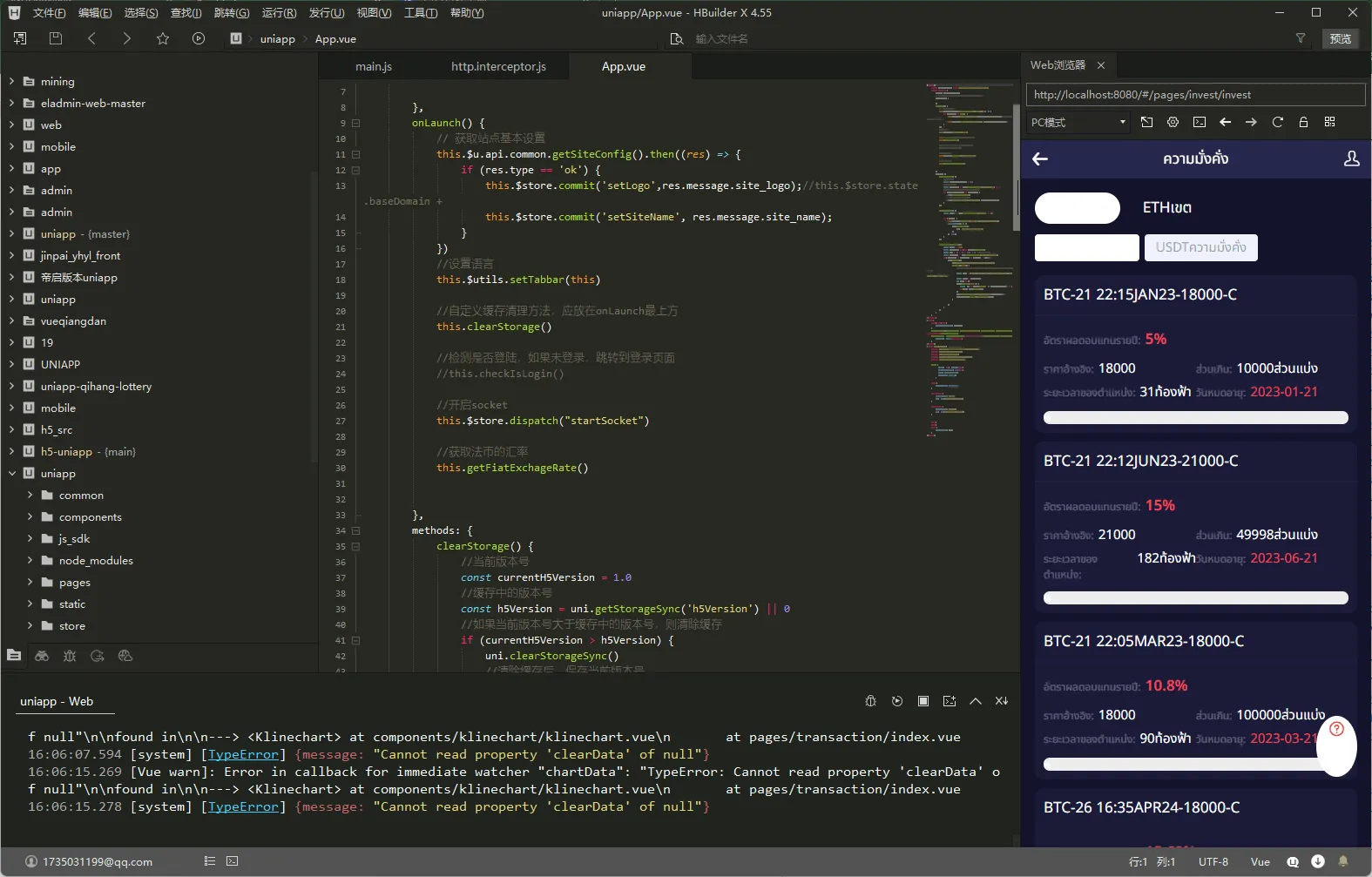This screenshot has width=1372, height=877.
Task: Click the QR code icon in browser toolbar
Action: click(x=1329, y=122)
